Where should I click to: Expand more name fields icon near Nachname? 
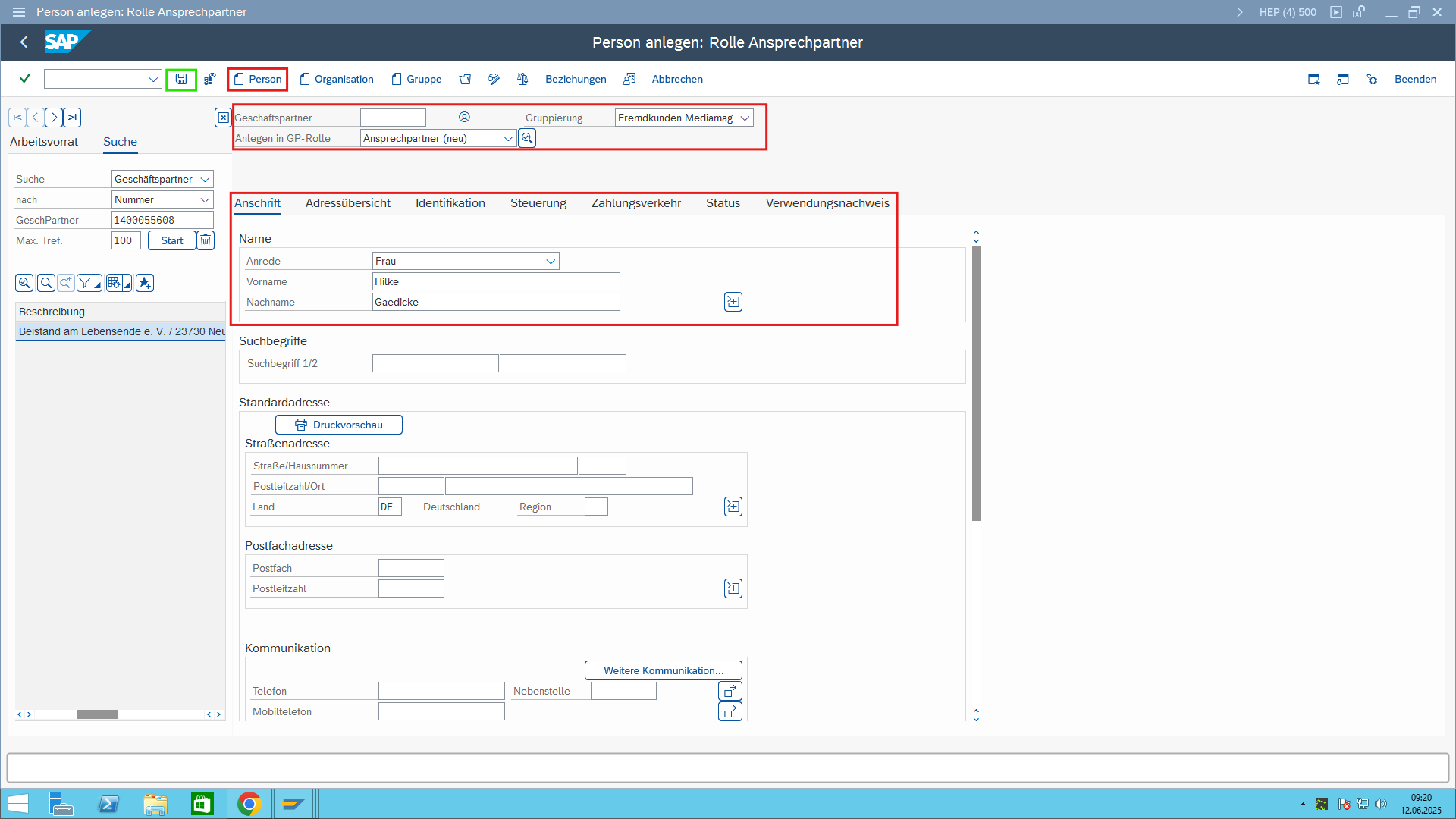click(x=733, y=302)
